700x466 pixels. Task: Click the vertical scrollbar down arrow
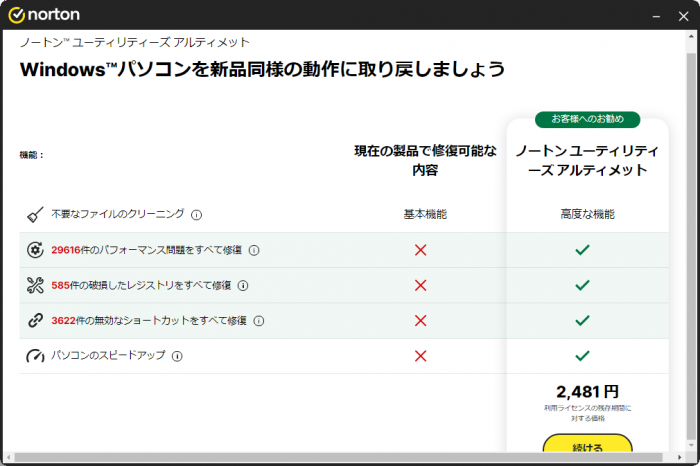coord(691,445)
